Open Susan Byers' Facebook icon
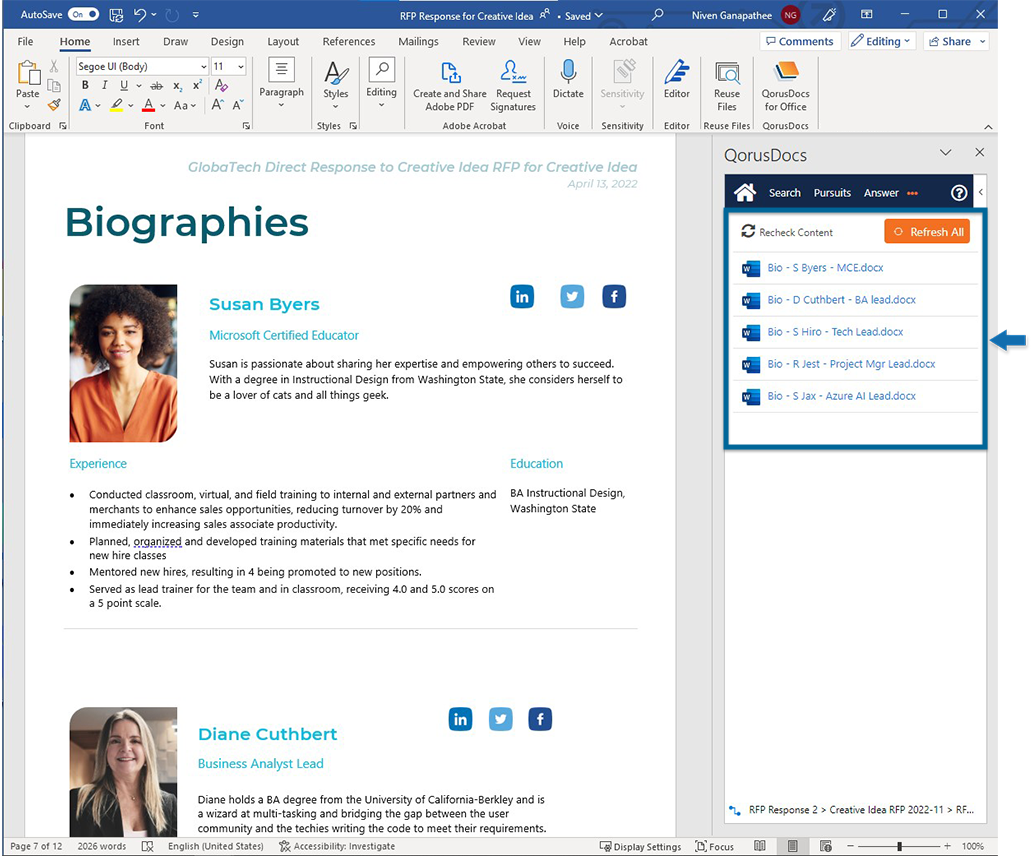Image resolution: width=1031 pixels, height=856 pixels. pyautogui.click(x=614, y=297)
